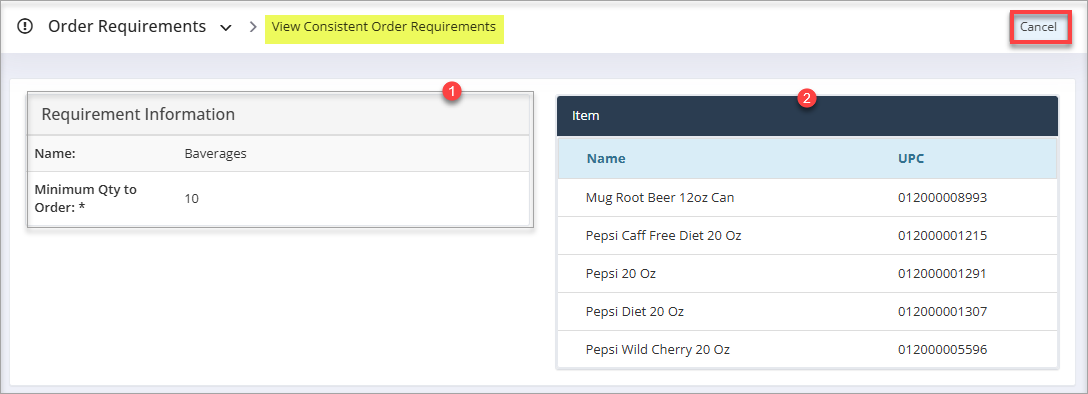Click the red callout marker 1
The width and height of the screenshot is (1088, 394).
click(x=452, y=91)
